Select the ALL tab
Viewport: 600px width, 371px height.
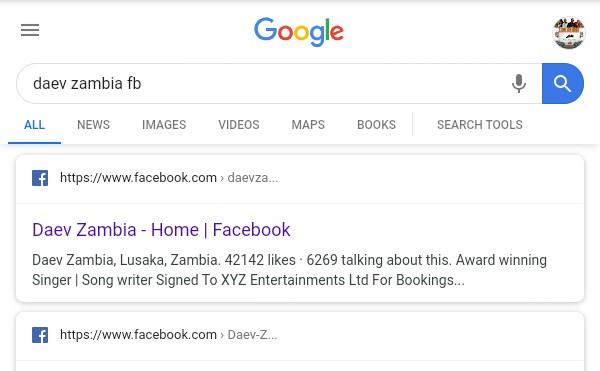click(34, 125)
